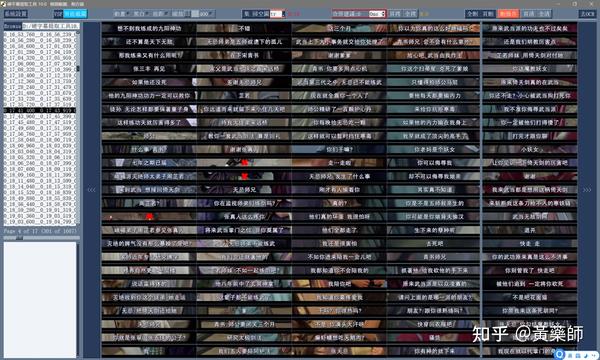Toggle the 彩色 color checkbox

(122, 14)
